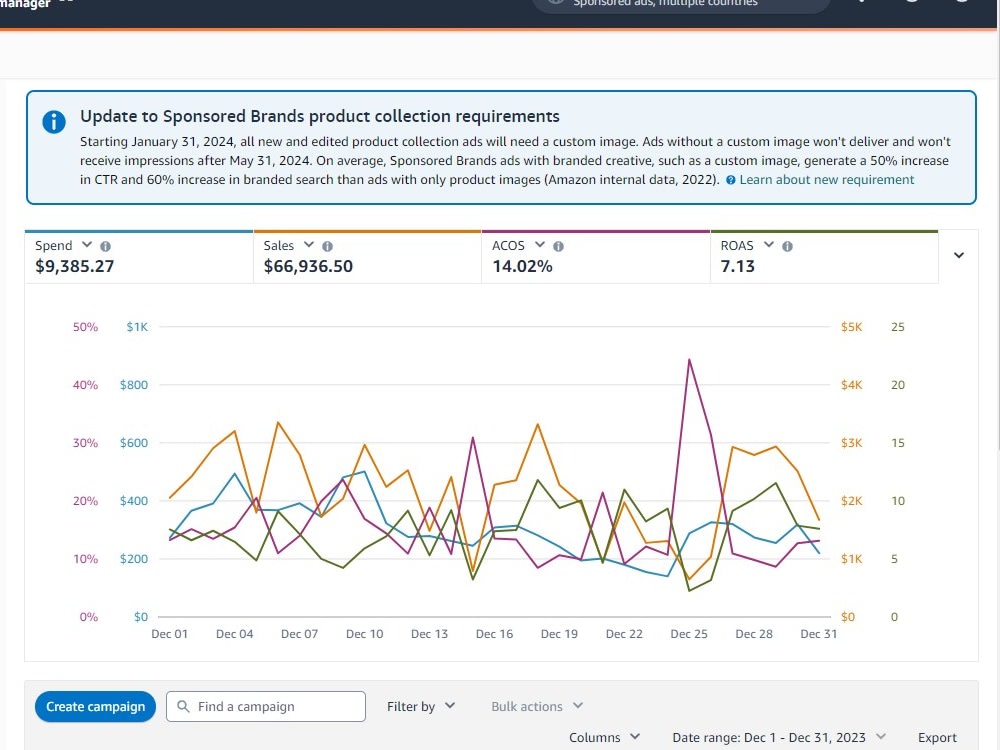
Task: Open the Sales metric dropdown arrow
Action: point(309,245)
